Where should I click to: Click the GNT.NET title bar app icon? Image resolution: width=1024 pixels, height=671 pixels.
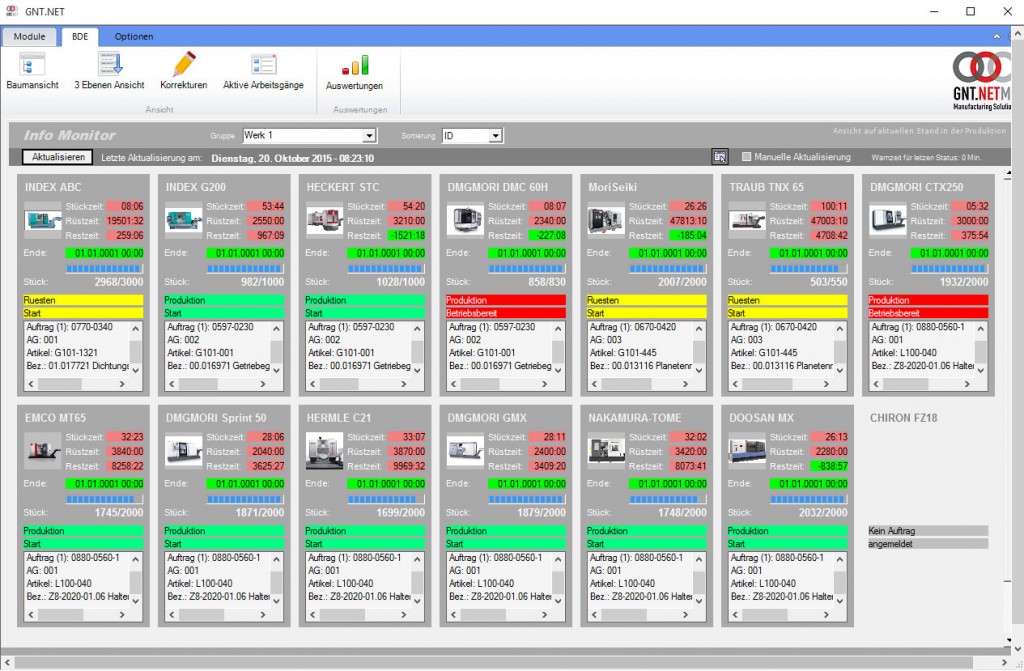click(12, 11)
